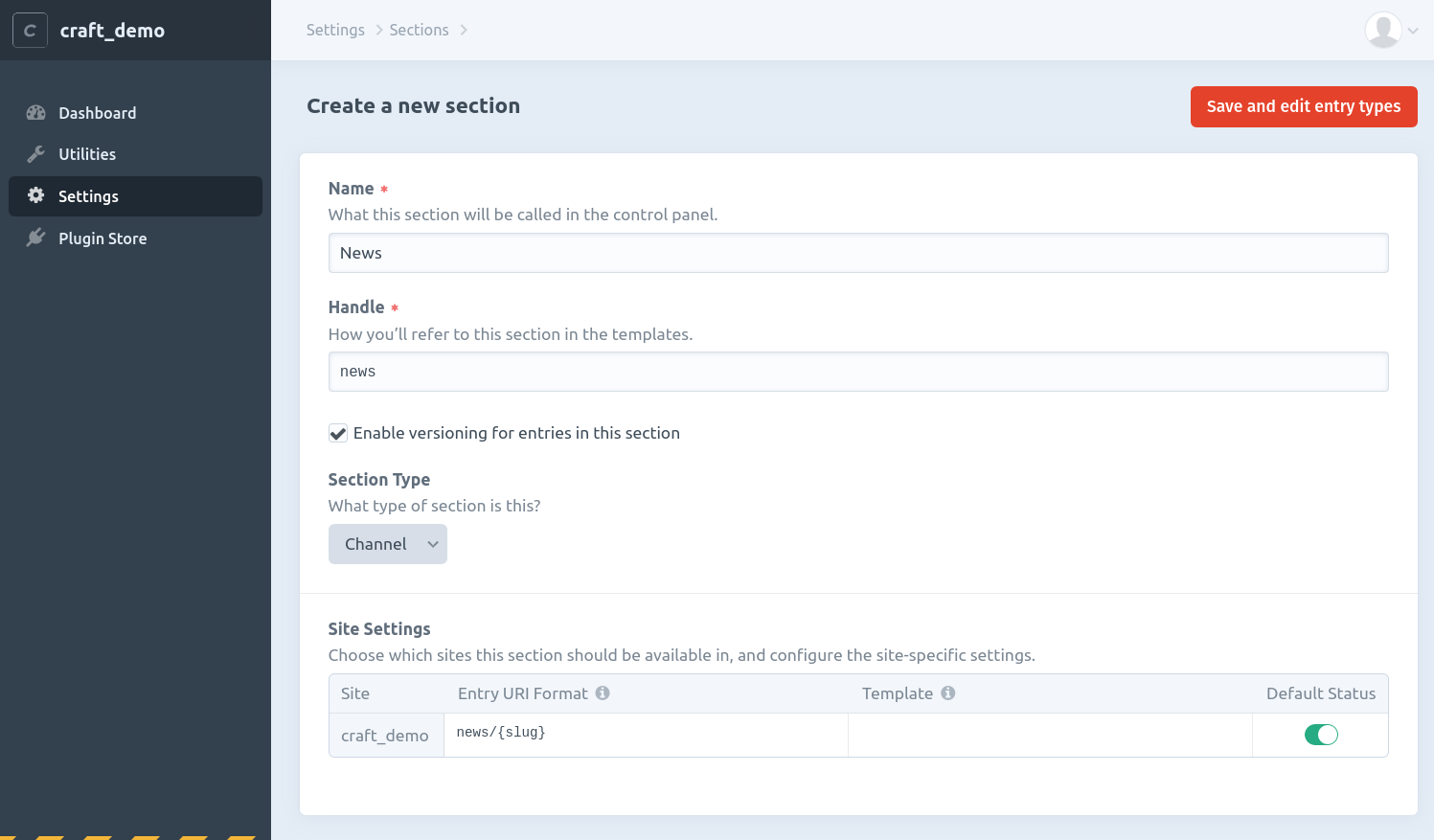Open the Section Type Channel dropdown
This screenshot has height=840, width=1434.
(387, 544)
